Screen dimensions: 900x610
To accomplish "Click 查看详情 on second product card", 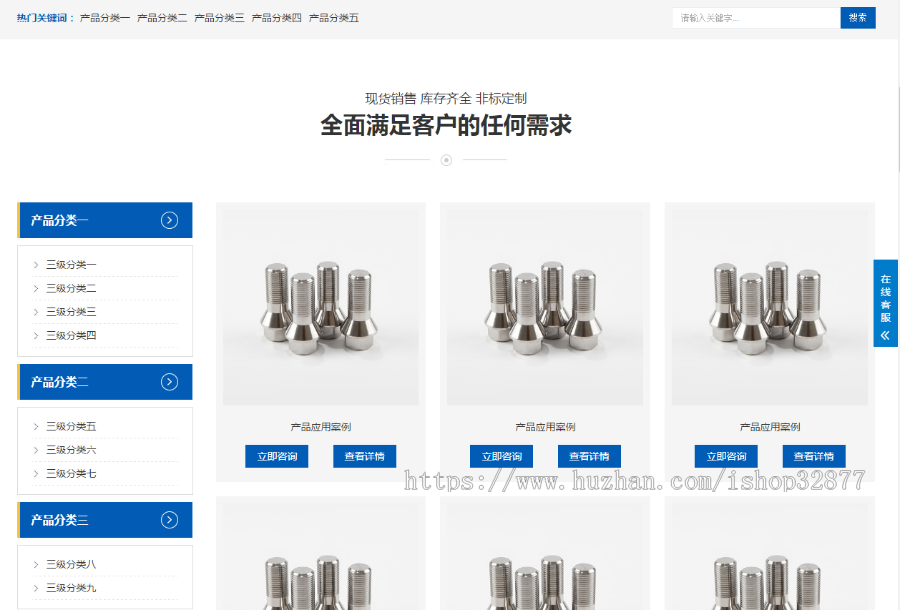I will [589, 457].
